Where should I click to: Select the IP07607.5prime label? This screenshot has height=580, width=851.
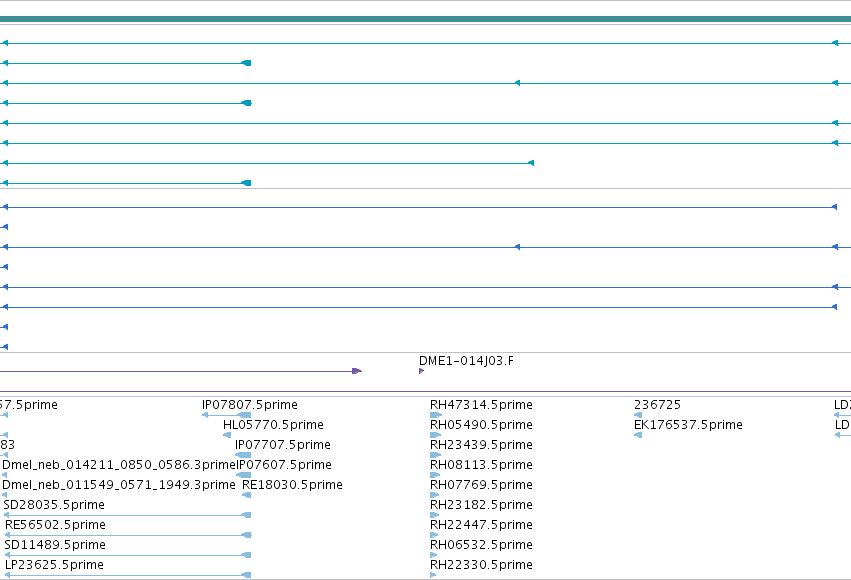click(x=284, y=465)
